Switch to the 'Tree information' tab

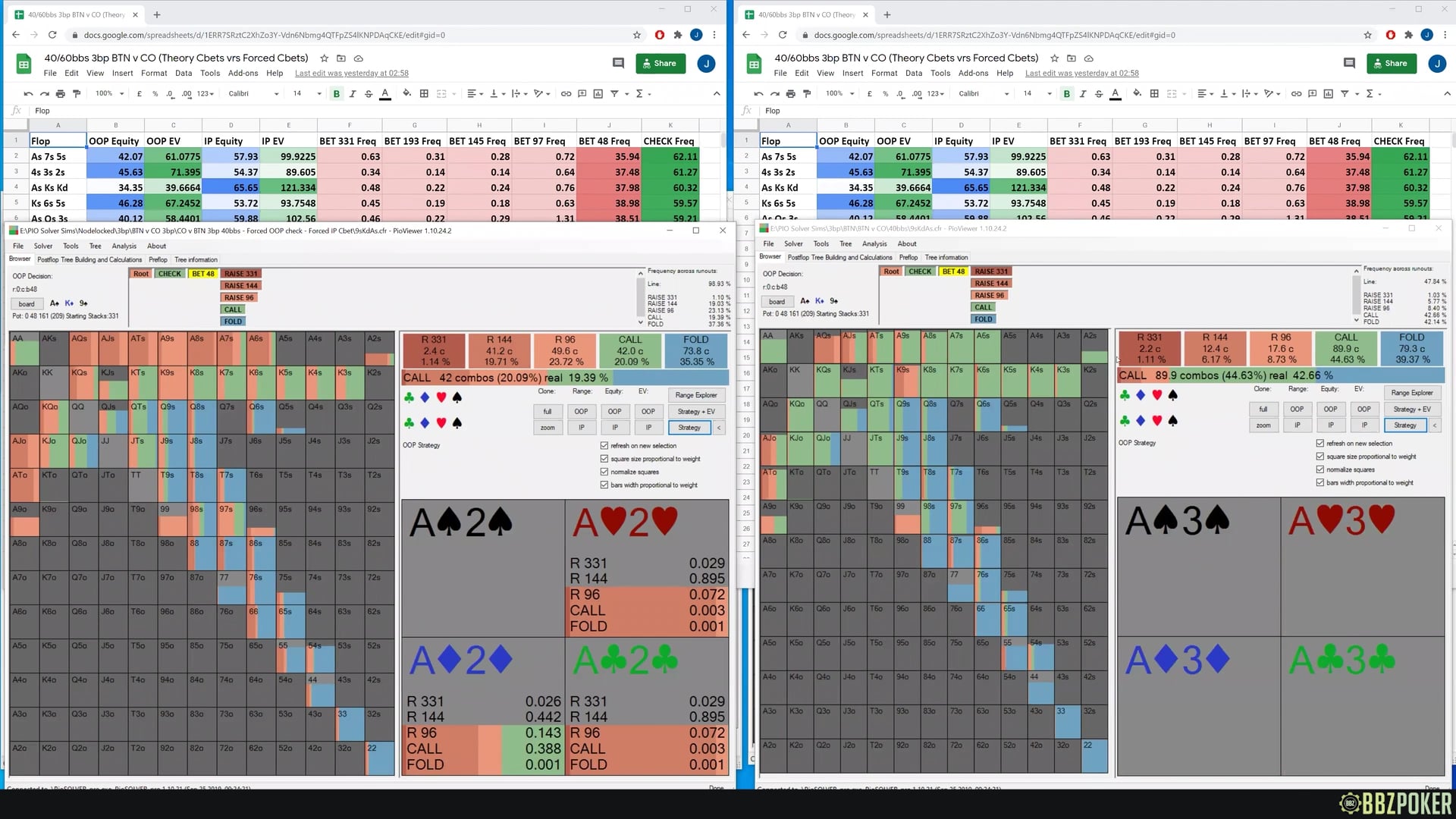pyautogui.click(x=196, y=259)
